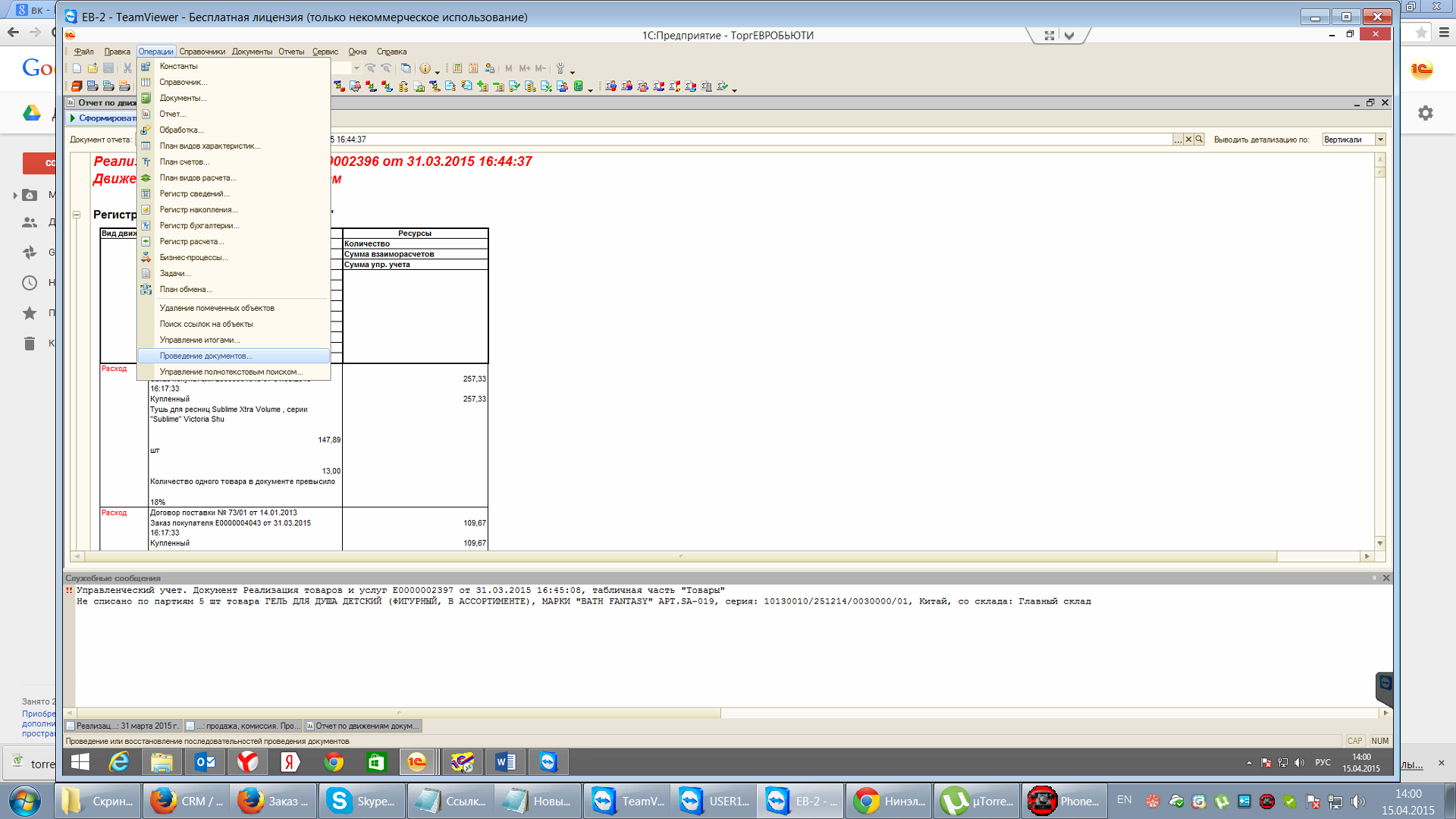This screenshot has height=819, width=1456.
Task: Click the document selection ellipsis button
Action: 1178,140
